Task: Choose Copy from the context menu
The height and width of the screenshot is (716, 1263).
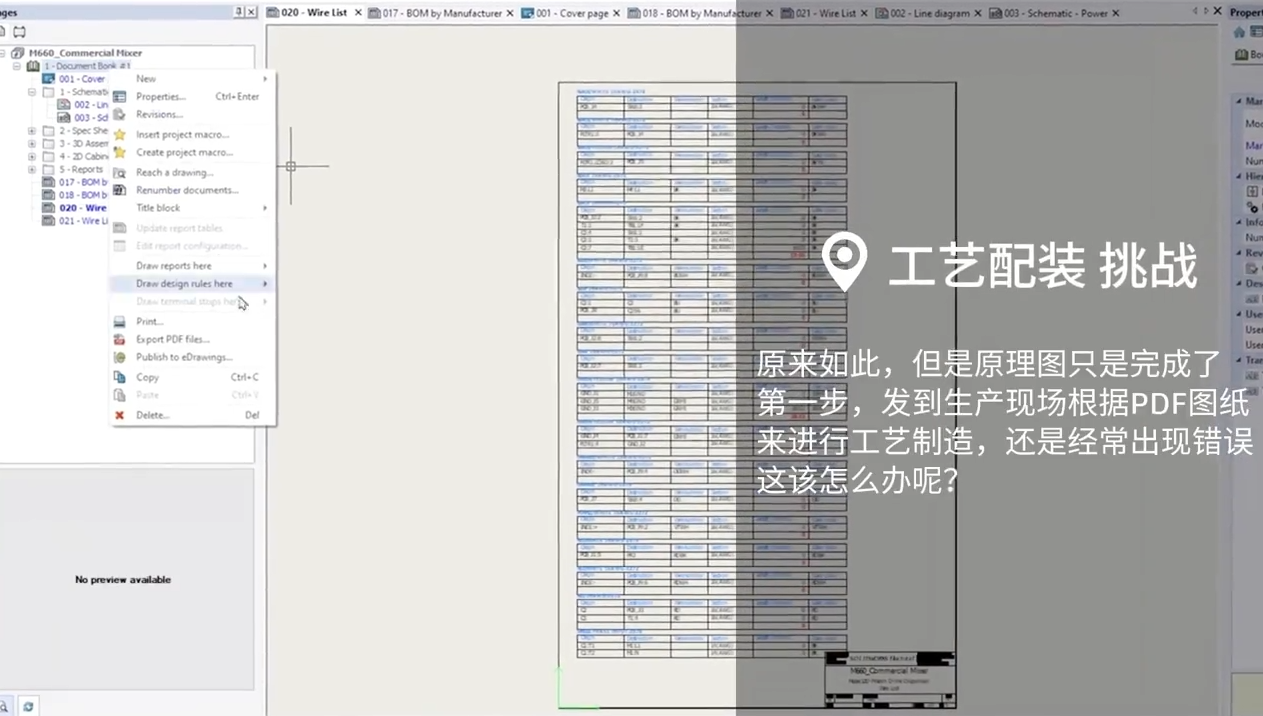Action: (x=148, y=378)
